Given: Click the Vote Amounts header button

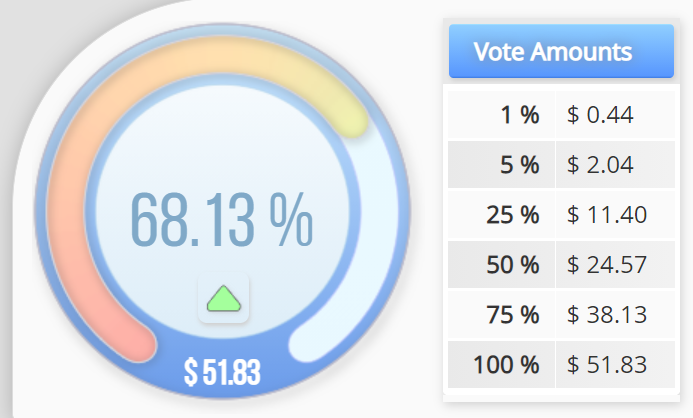Looking at the screenshot, I should 561,52.
